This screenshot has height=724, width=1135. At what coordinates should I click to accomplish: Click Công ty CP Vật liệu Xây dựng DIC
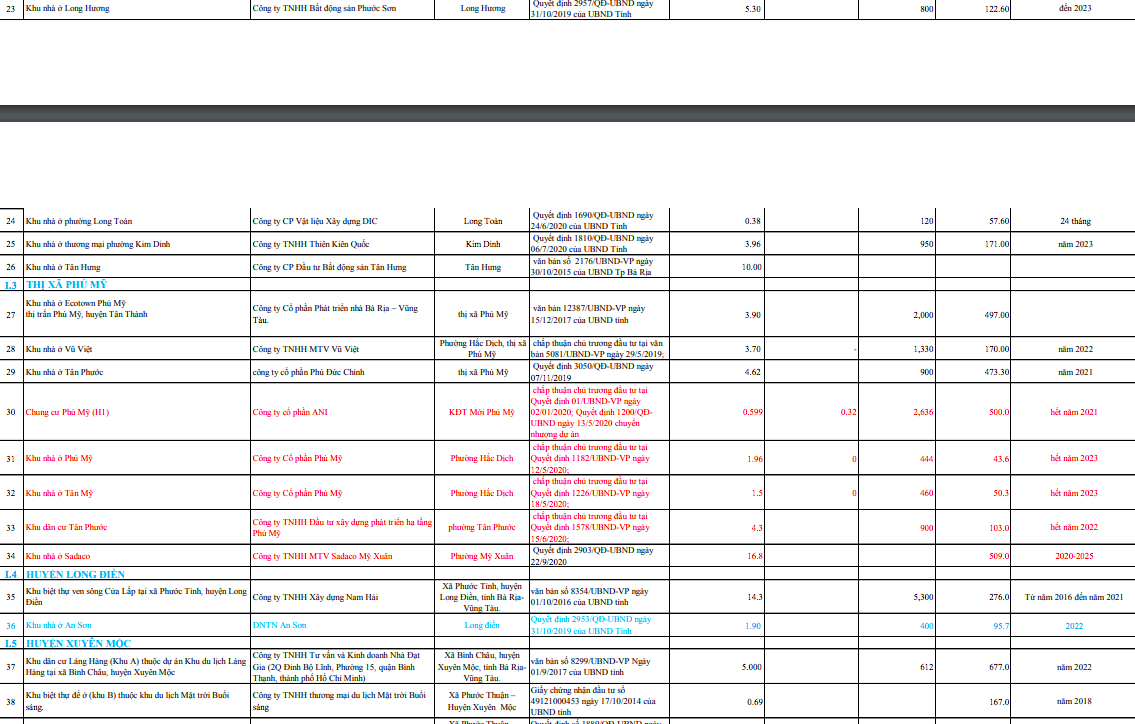point(315,221)
